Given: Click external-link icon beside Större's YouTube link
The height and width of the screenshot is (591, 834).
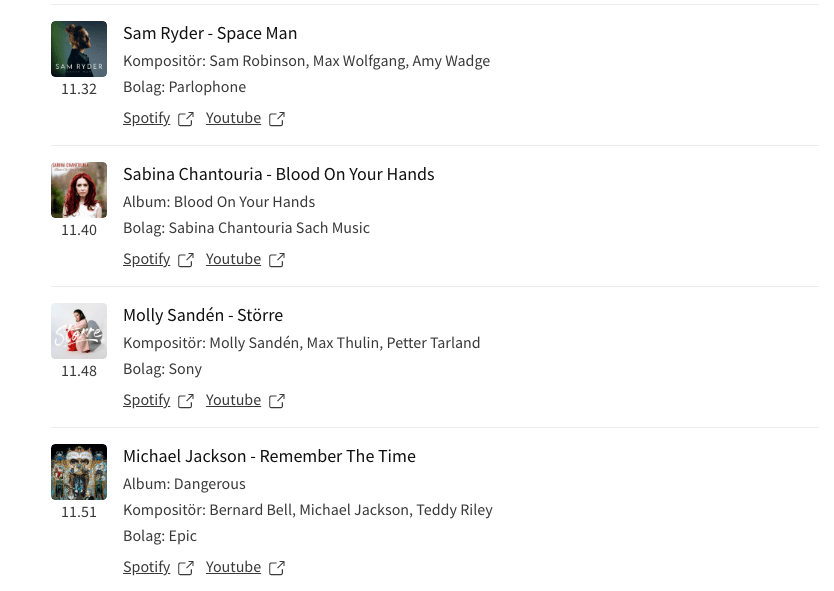Looking at the screenshot, I should [277, 401].
